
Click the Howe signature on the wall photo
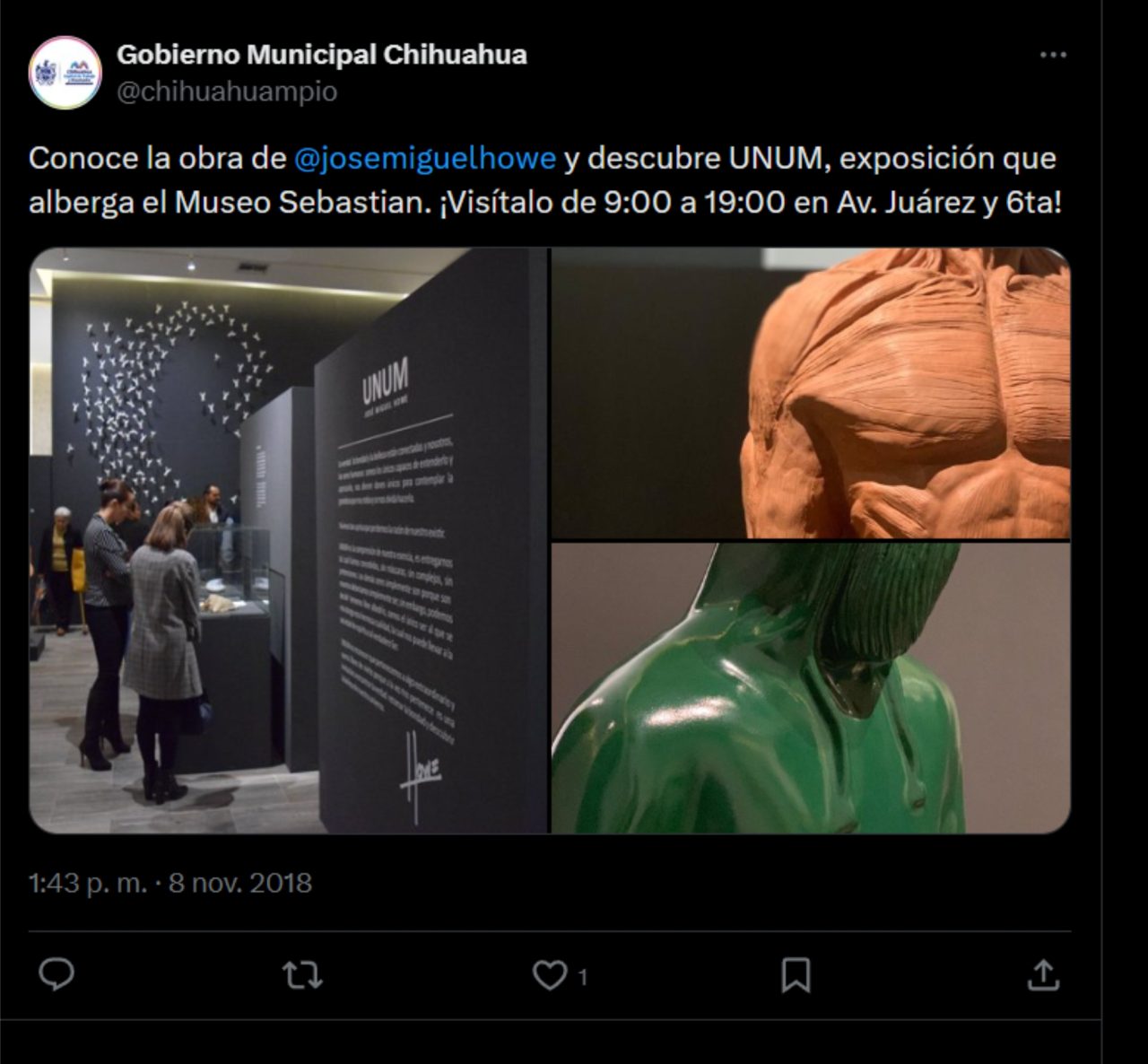pos(420,773)
